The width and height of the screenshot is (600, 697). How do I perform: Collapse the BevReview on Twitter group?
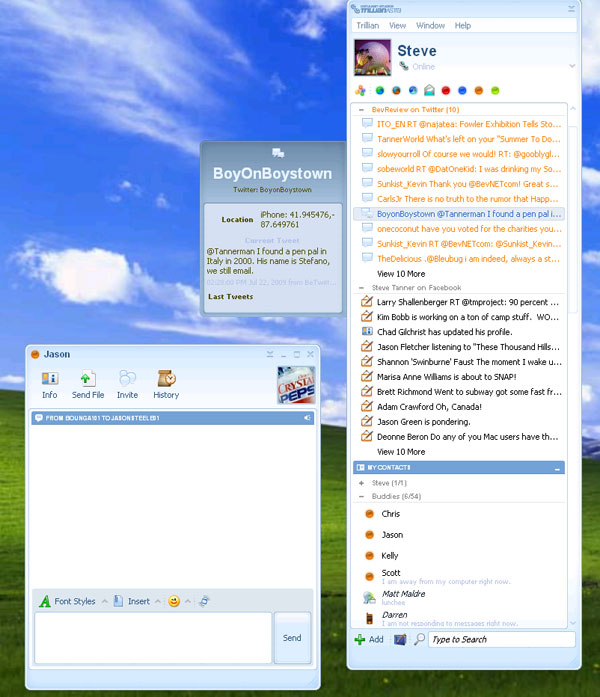[361, 110]
